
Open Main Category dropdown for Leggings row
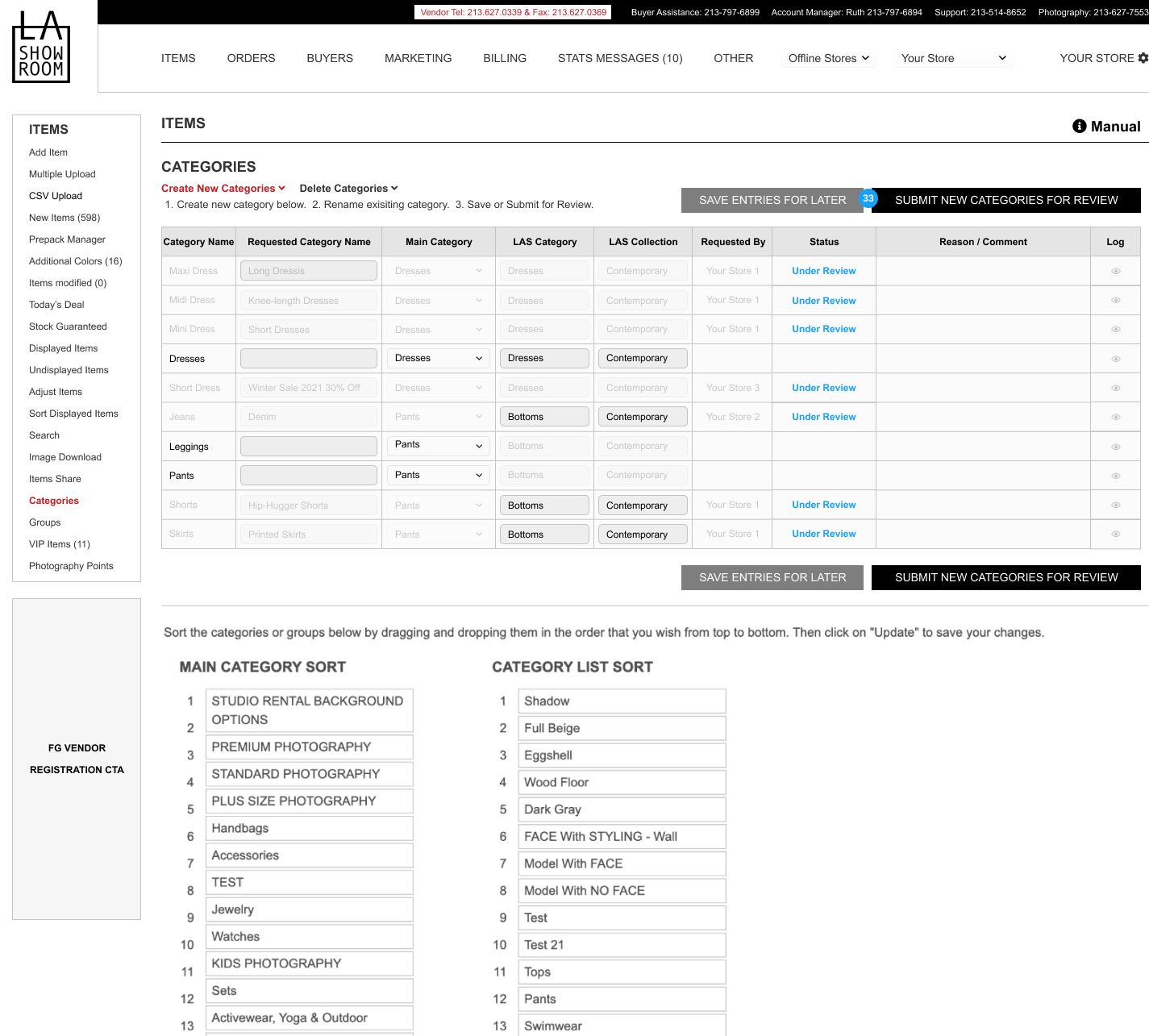pyautogui.click(x=439, y=446)
